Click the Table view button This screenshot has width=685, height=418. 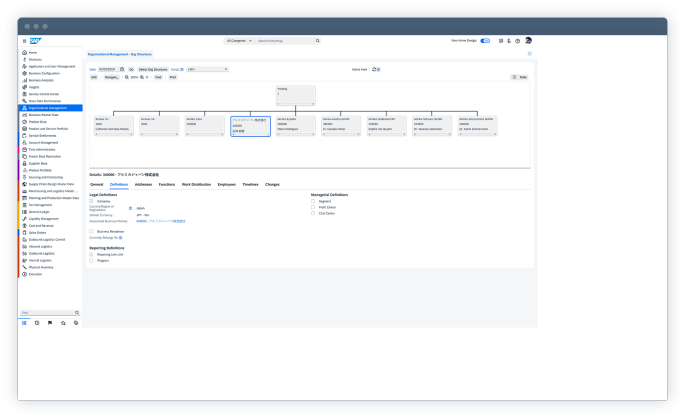[x=520, y=77]
